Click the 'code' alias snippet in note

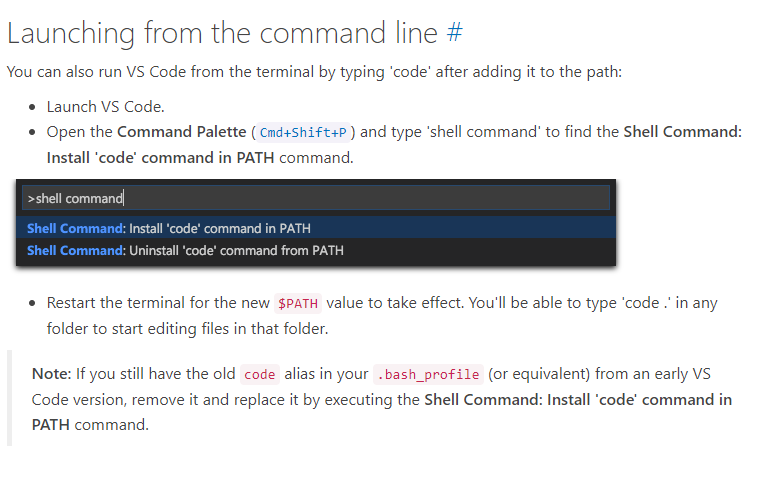[x=259, y=375]
